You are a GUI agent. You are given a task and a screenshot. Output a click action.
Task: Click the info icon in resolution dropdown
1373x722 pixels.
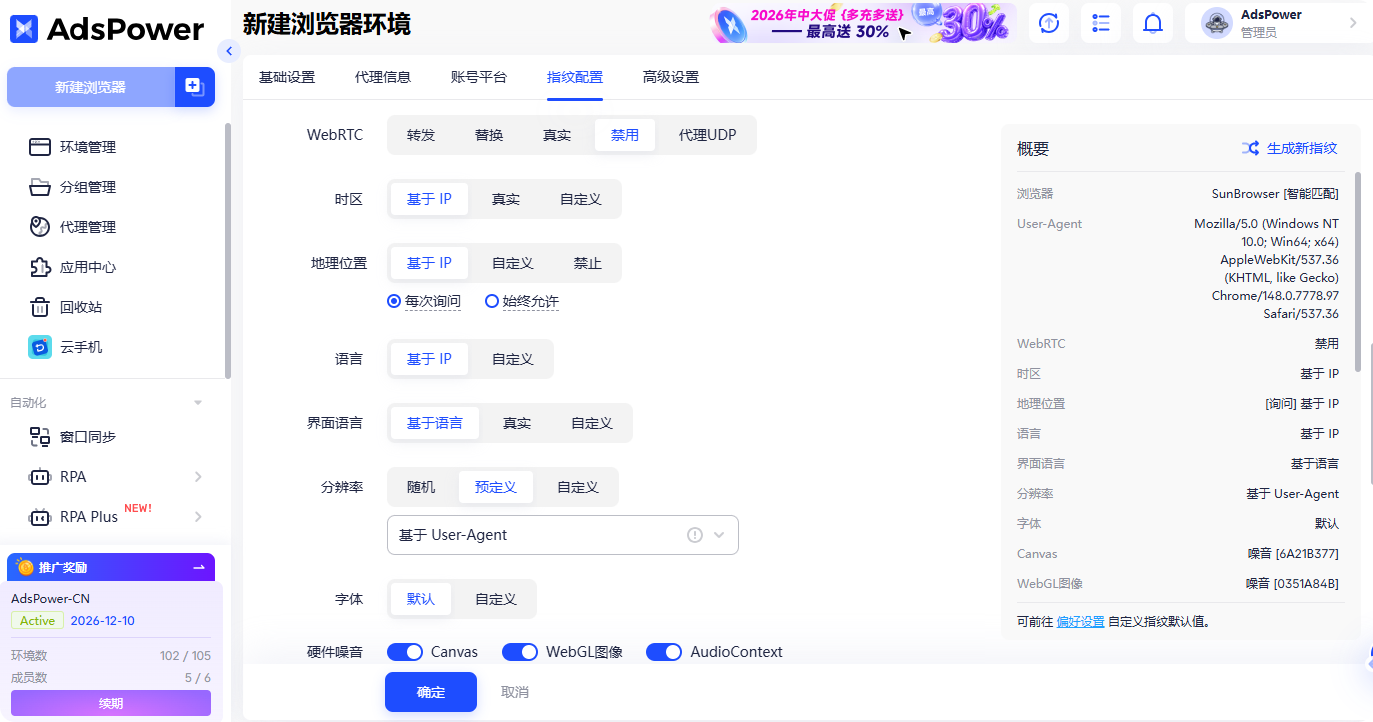[x=695, y=535]
